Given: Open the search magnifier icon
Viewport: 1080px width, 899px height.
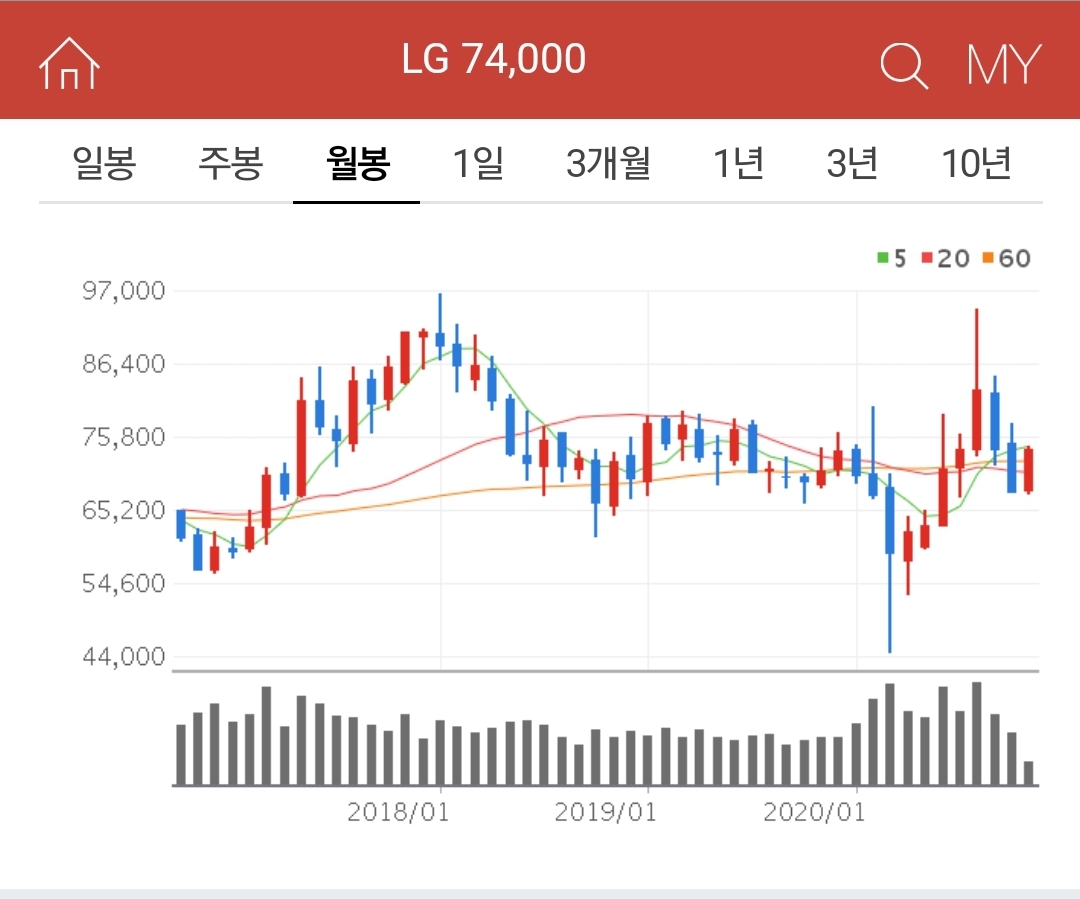Looking at the screenshot, I should 904,65.
